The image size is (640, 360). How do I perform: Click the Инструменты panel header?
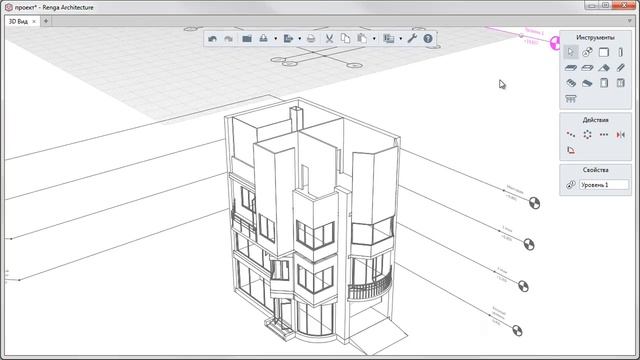click(x=595, y=38)
